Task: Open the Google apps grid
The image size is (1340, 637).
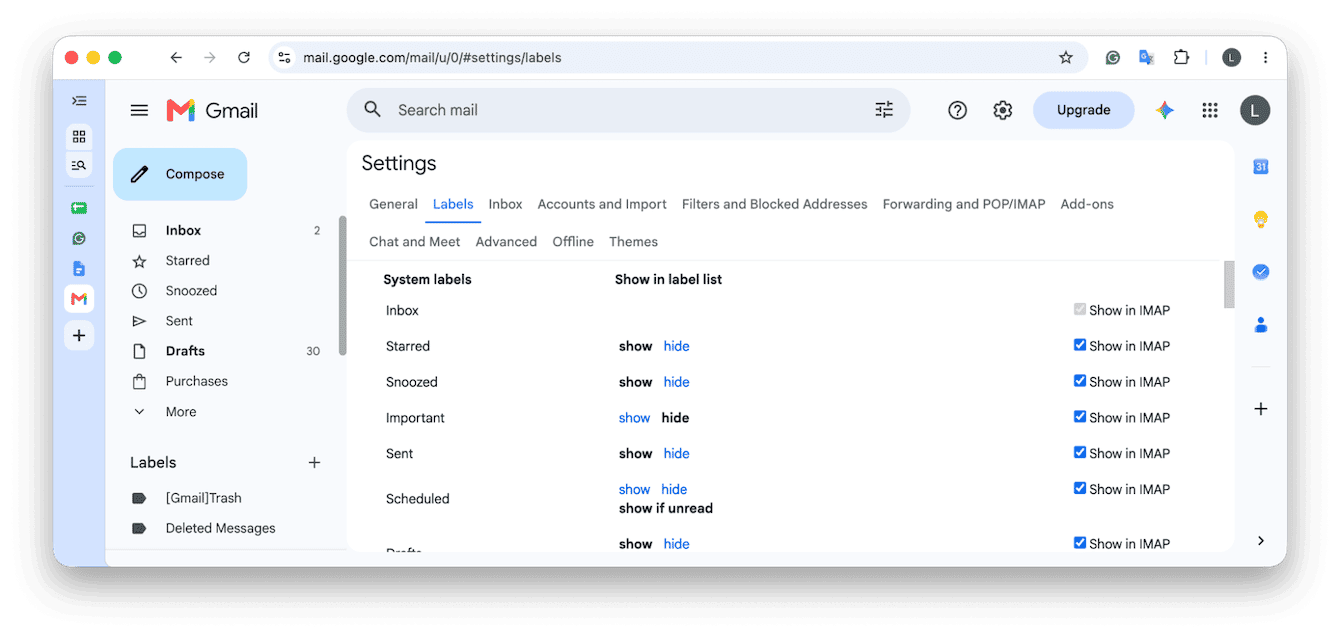Action: tap(1210, 110)
